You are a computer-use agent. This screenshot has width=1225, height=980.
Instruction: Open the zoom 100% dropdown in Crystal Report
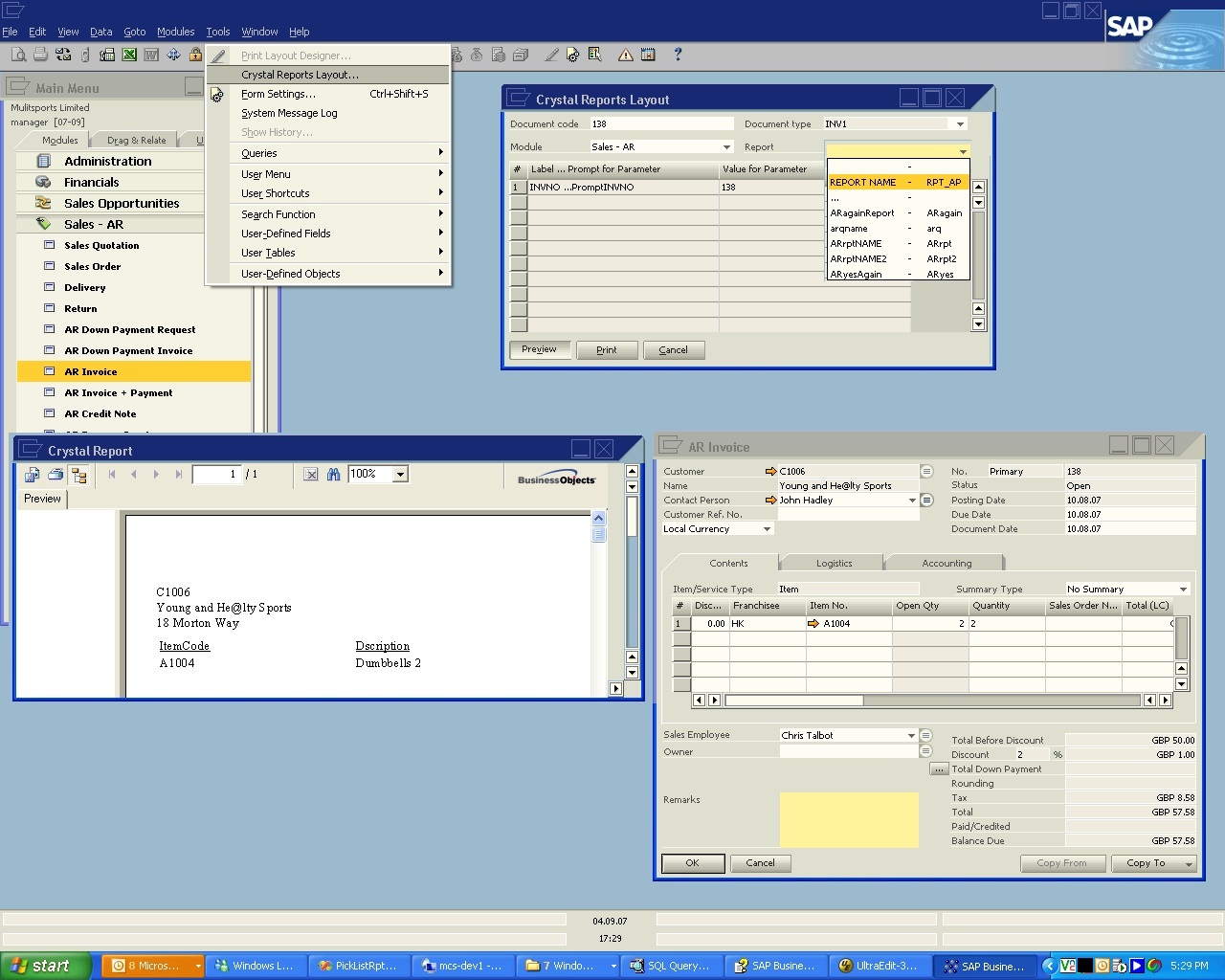pyautogui.click(x=400, y=474)
